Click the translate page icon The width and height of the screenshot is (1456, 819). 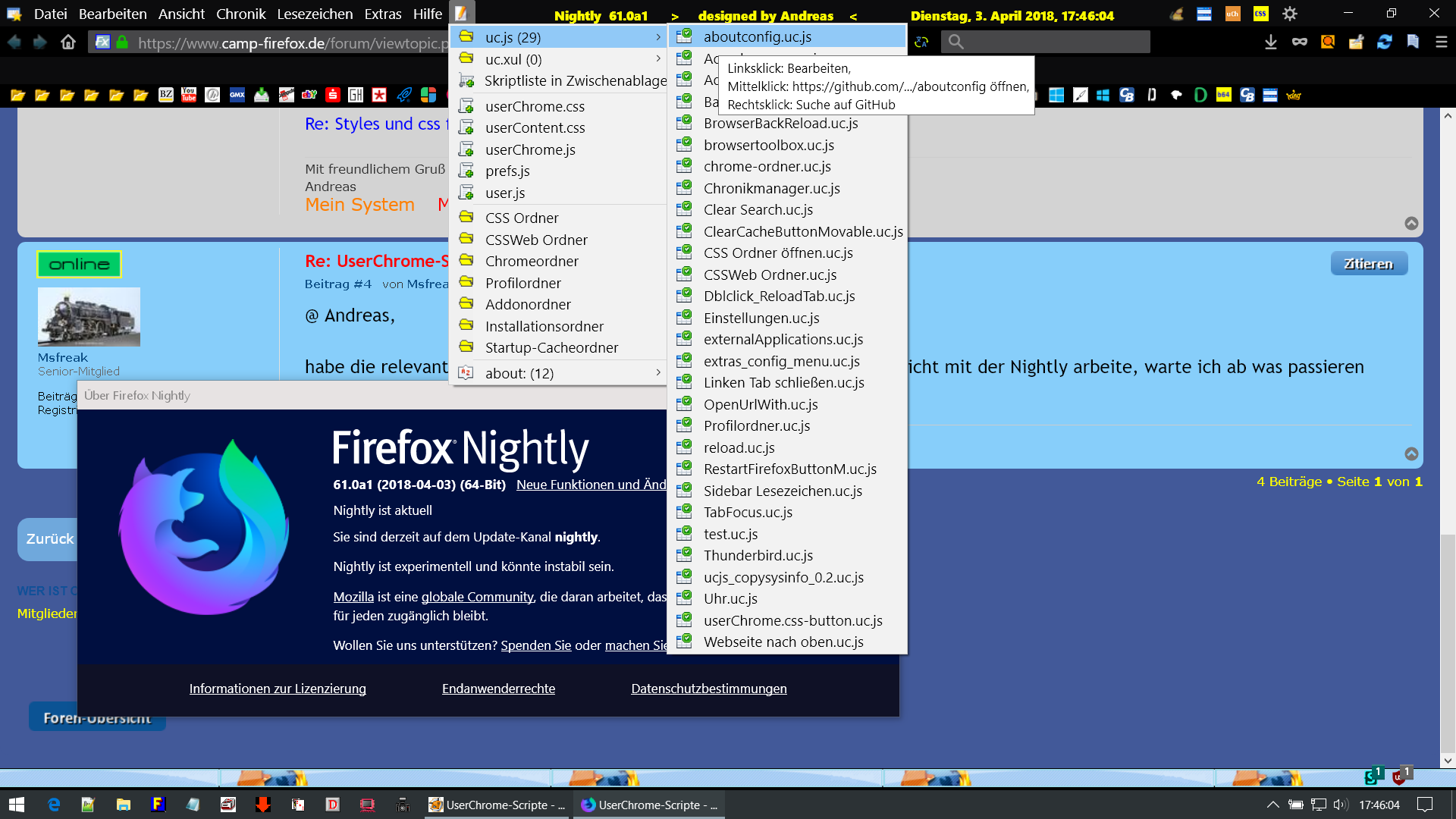pyautogui.click(x=921, y=42)
